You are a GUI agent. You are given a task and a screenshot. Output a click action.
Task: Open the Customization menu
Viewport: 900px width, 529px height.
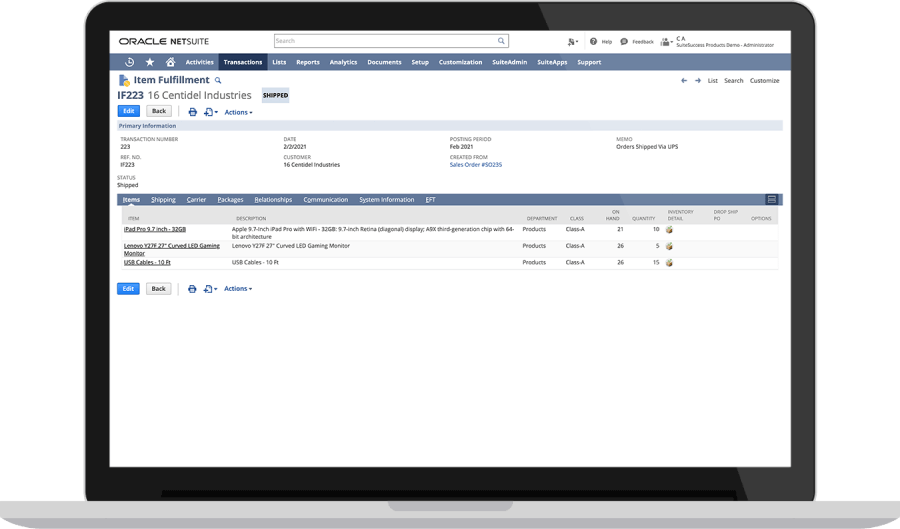tap(460, 62)
